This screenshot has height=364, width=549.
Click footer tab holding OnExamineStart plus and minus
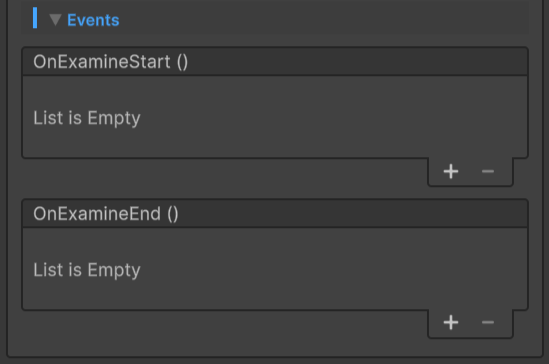[470, 172]
